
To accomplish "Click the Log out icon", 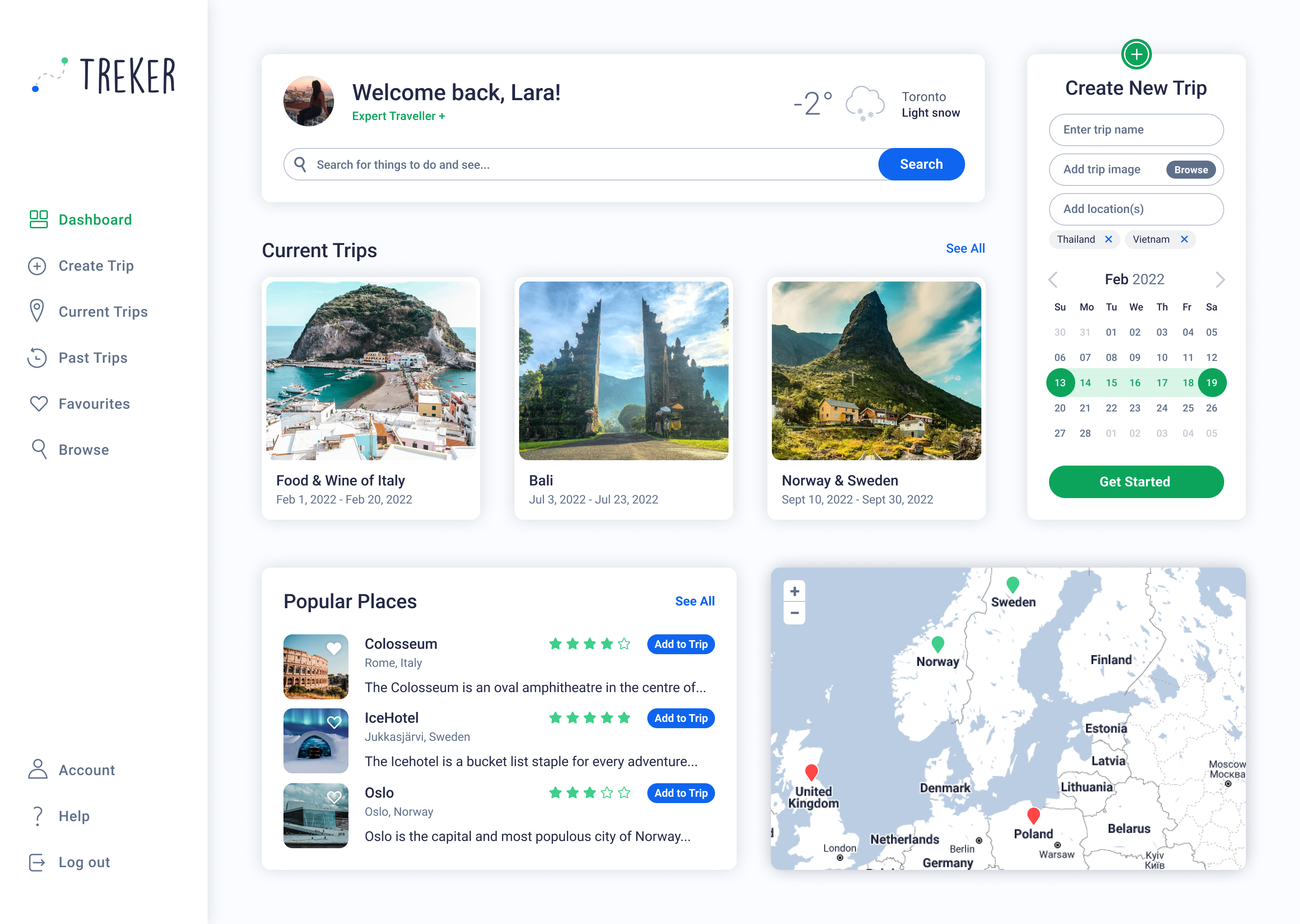I will coord(37,862).
